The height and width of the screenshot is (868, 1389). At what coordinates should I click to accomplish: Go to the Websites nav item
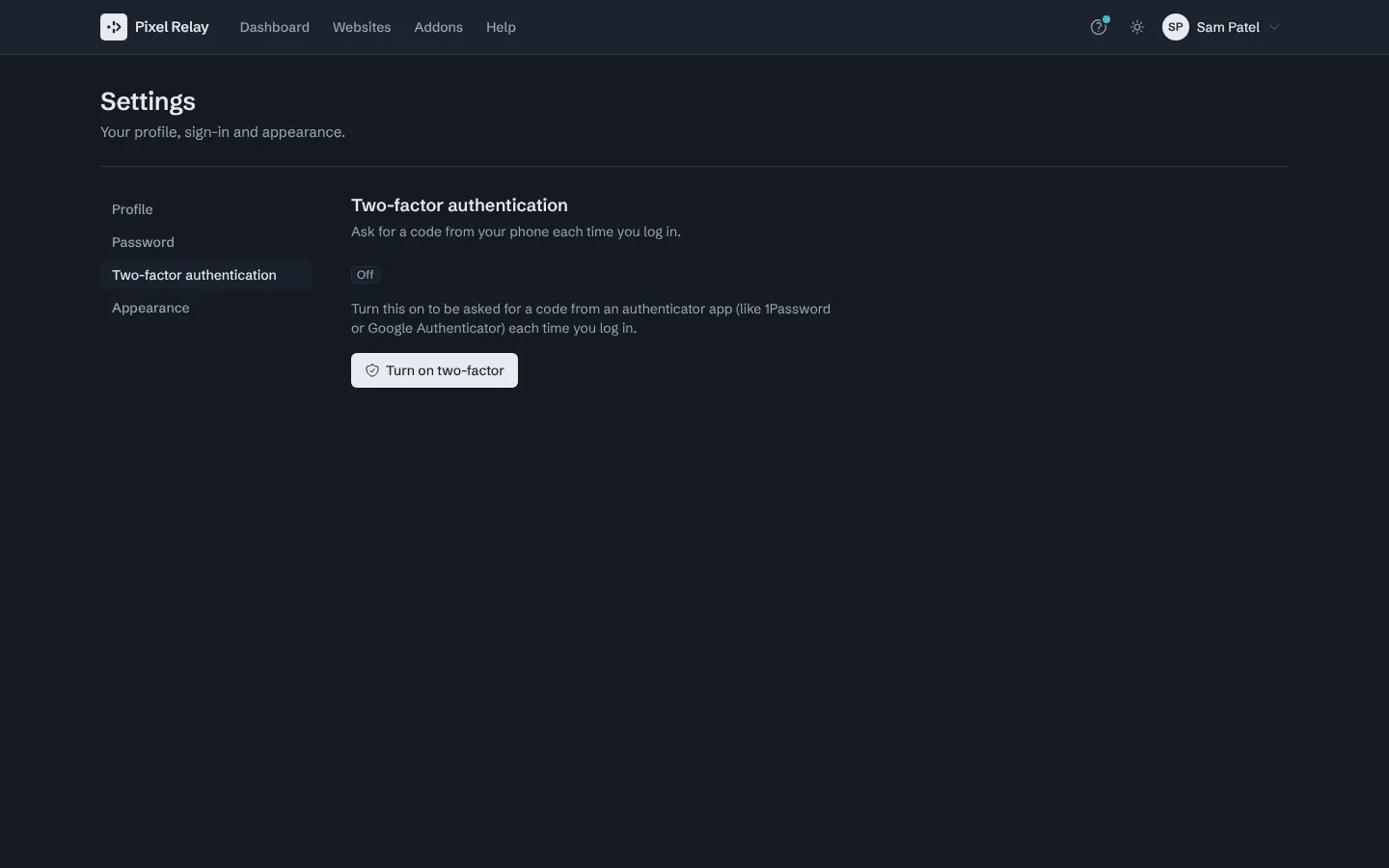pos(362,27)
